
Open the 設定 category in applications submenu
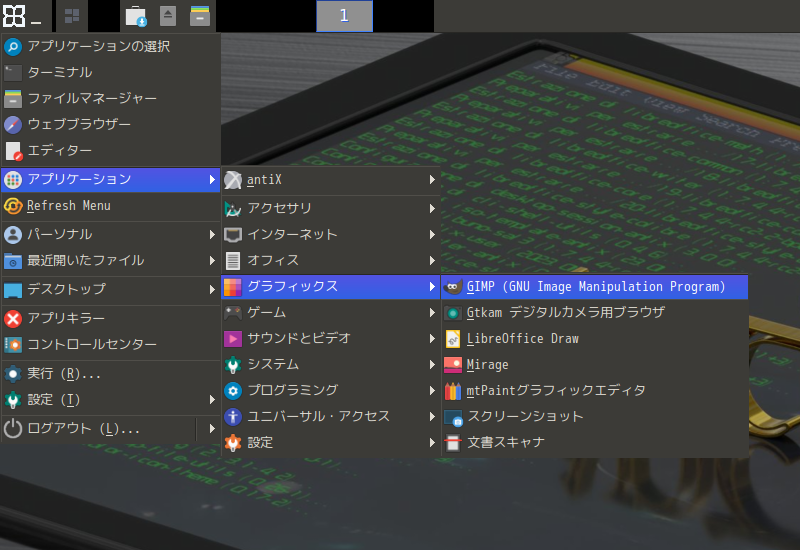[331, 443]
